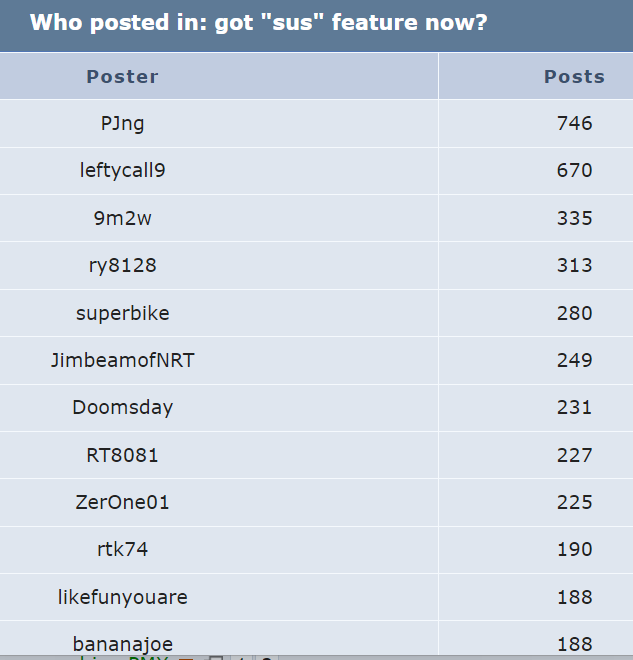
Task: View superbike's 280 posts
Action: (574, 313)
